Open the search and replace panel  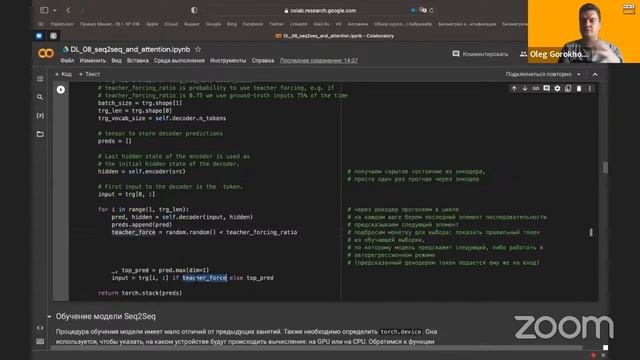(40, 97)
